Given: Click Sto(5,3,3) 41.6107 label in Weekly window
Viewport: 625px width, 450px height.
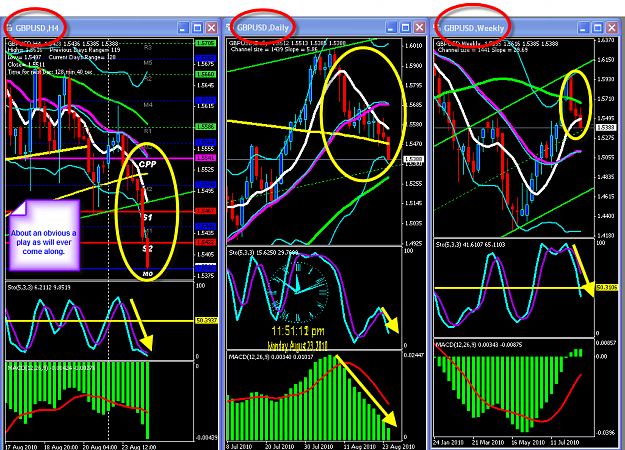Looking at the screenshot, I should click(x=470, y=244).
